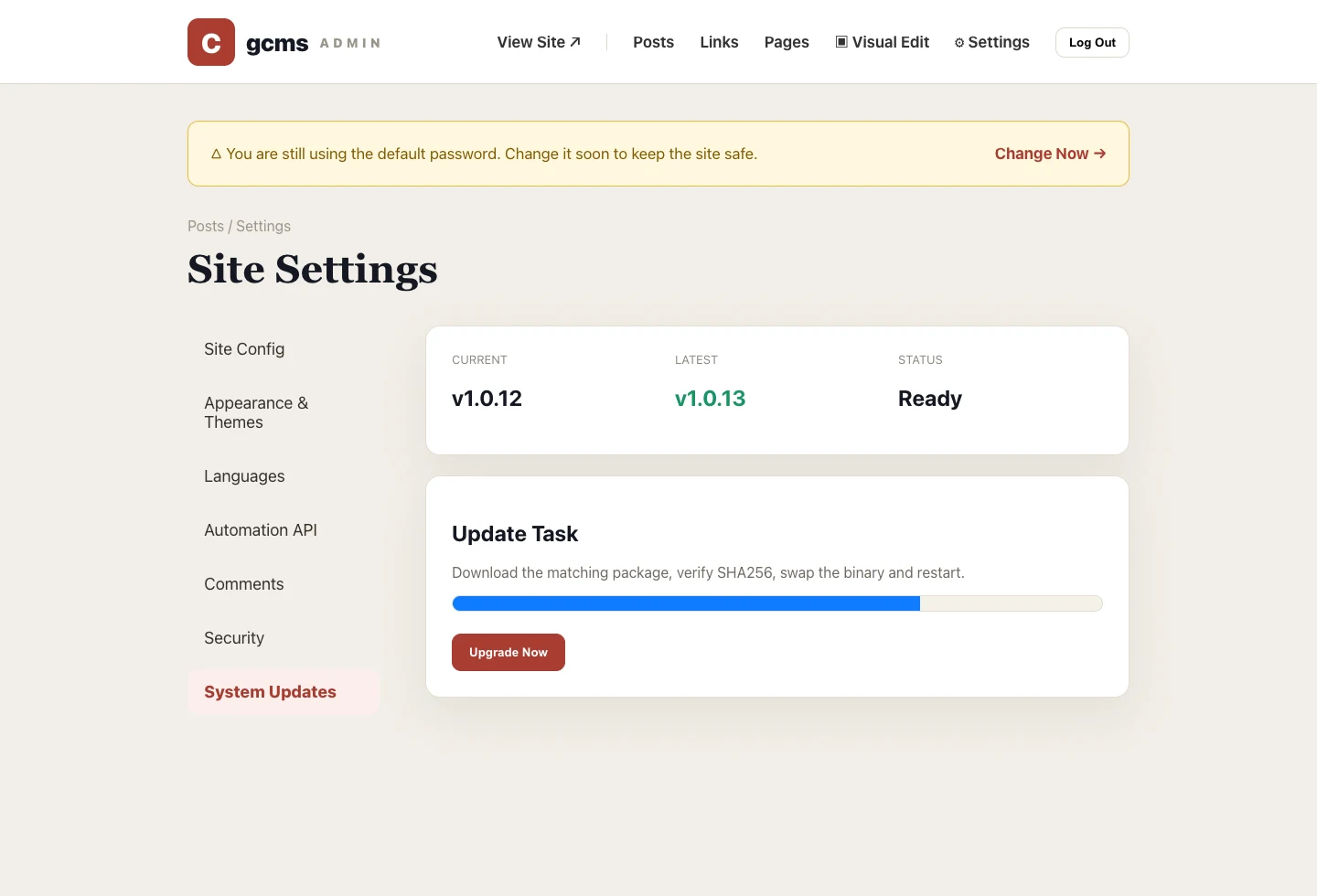Open Languages settings section

click(284, 476)
